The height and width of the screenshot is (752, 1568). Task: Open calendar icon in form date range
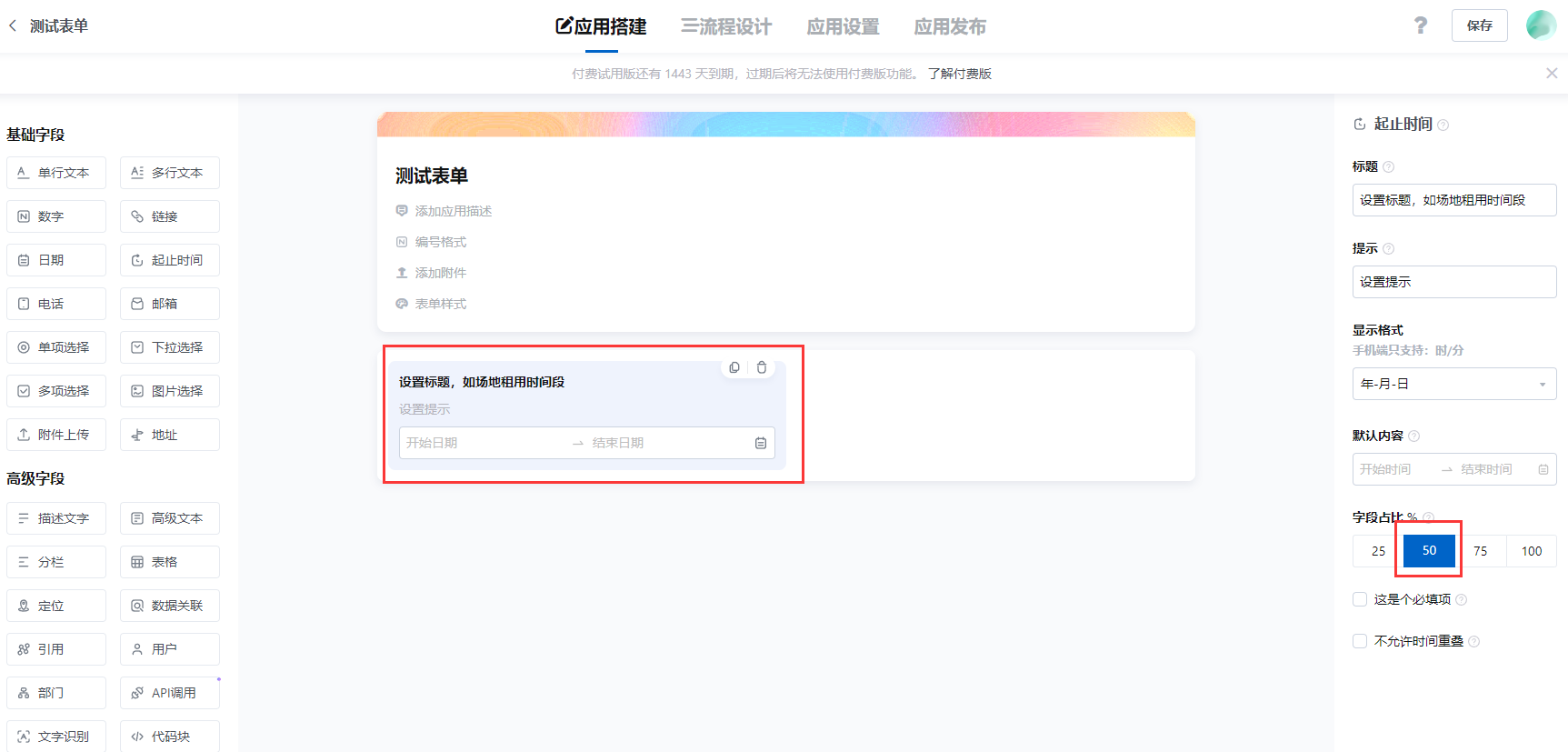761,443
